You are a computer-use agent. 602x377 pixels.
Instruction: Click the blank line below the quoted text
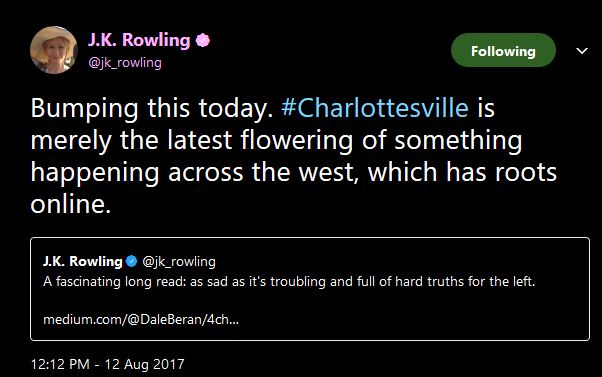(309, 301)
